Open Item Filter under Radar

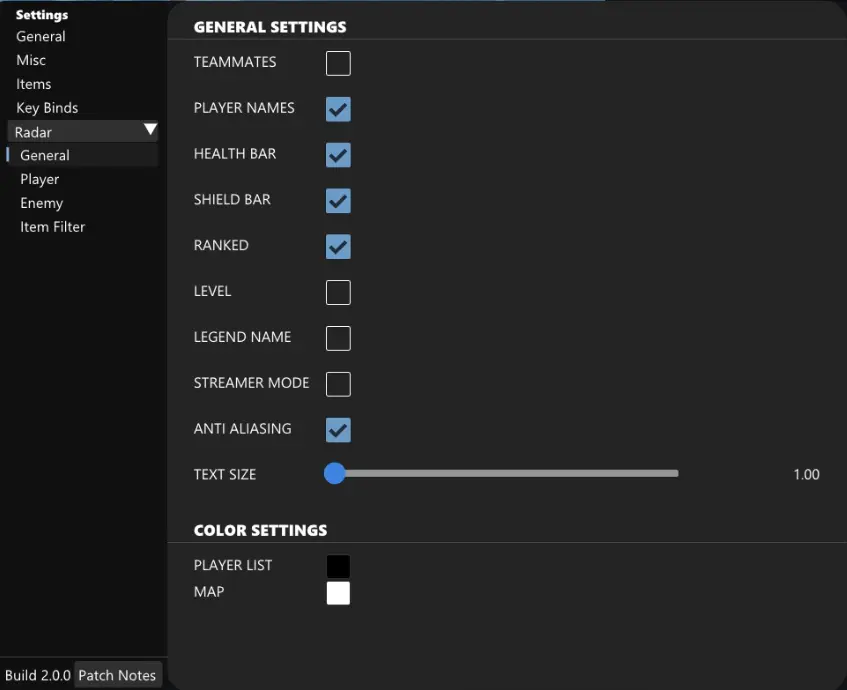pos(53,227)
